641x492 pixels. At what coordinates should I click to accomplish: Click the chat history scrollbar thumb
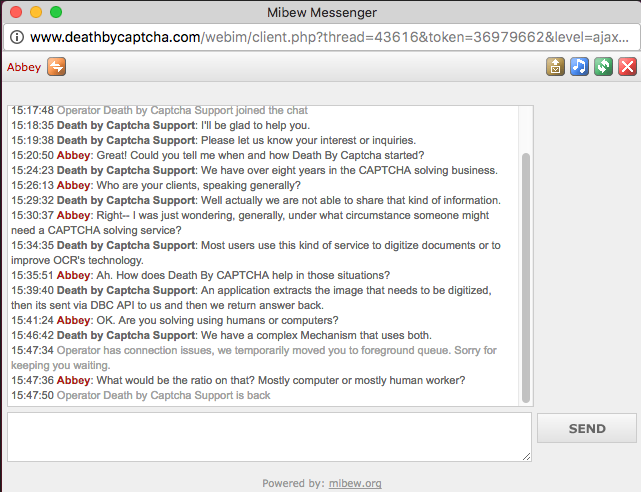point(526,278)
